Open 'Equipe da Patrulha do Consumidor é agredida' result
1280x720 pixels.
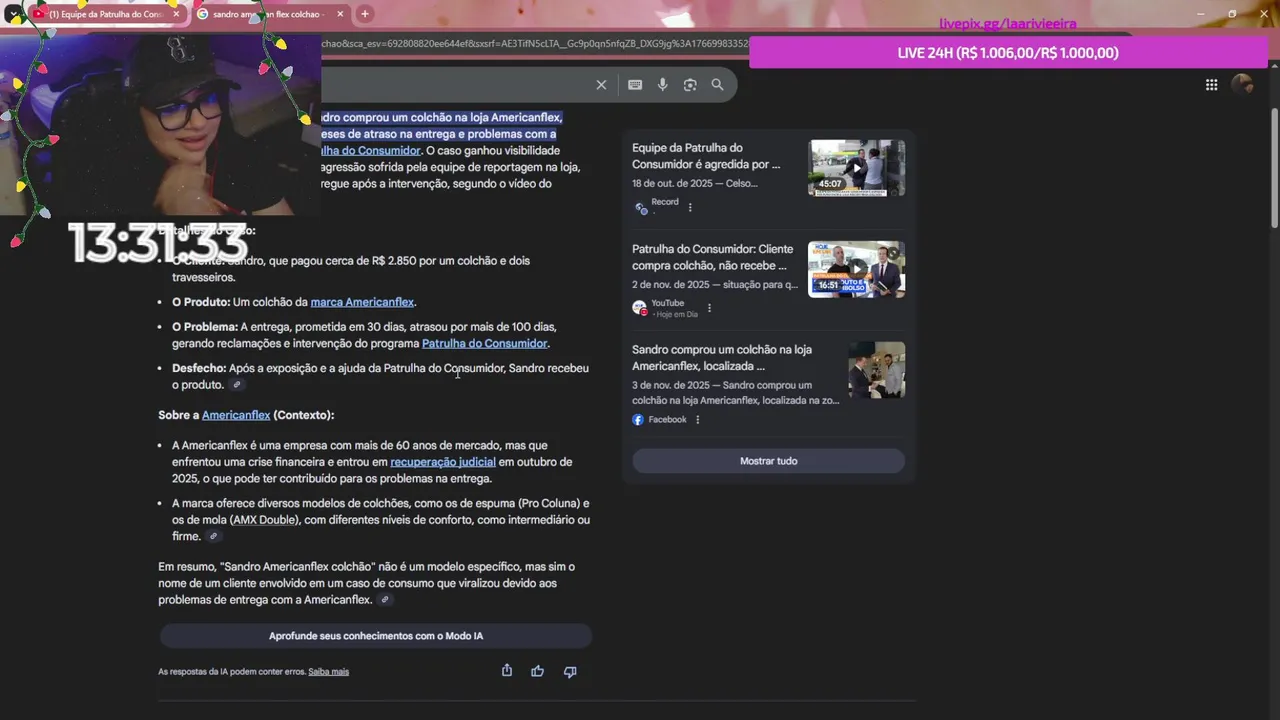pyautogui.click(x=706, y=156)
